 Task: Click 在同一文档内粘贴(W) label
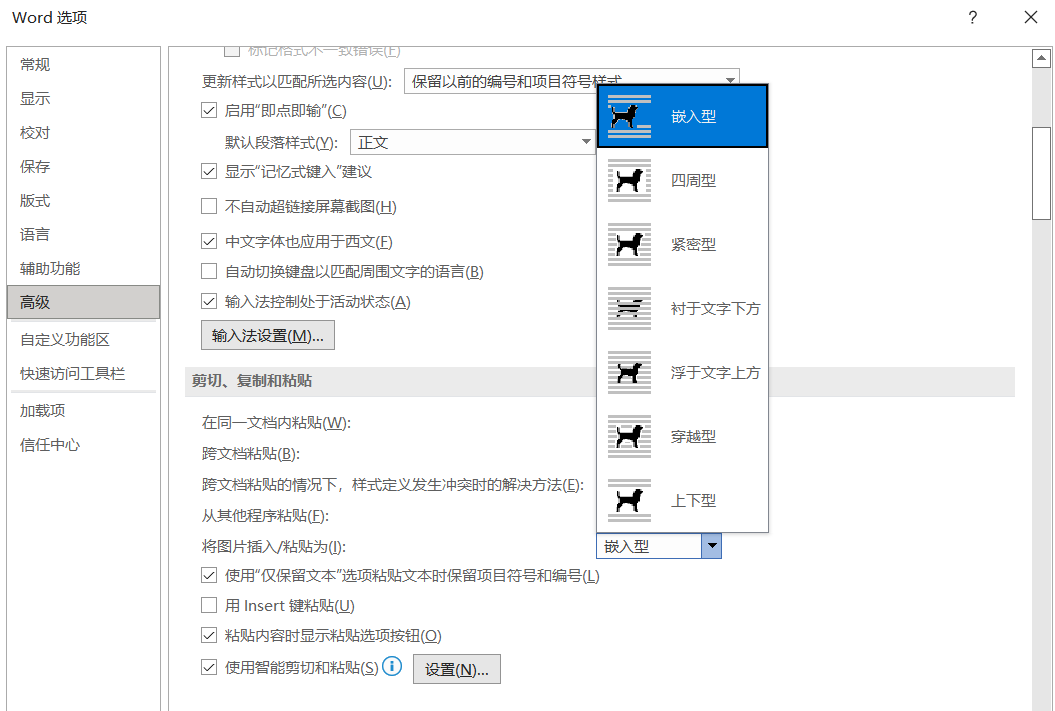(x=277, y=422)
